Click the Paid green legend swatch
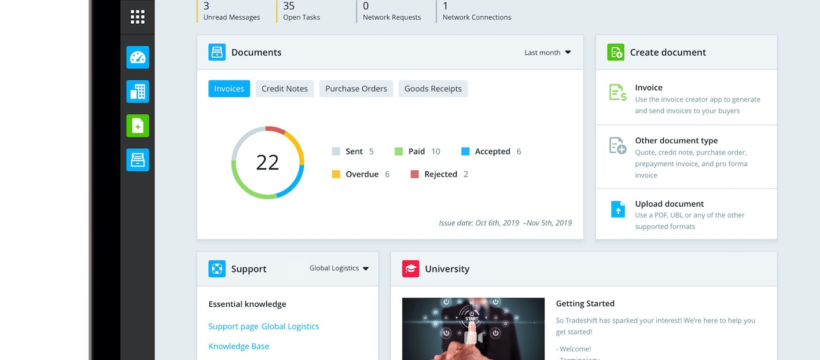Screen dimensions: 820x360 pyautogui.click(x=398, y=152)
